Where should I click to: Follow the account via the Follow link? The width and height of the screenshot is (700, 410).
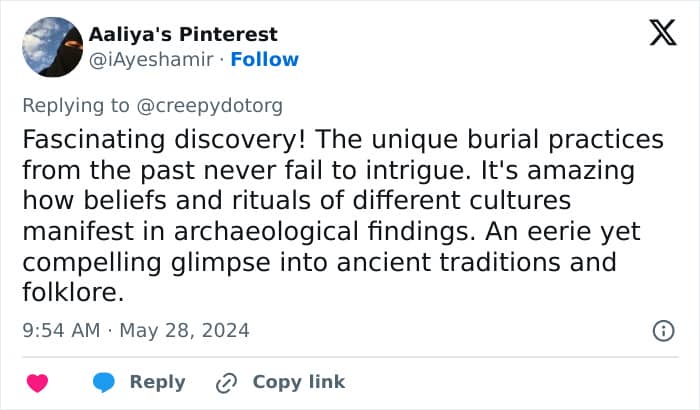[x=264, y=59]
